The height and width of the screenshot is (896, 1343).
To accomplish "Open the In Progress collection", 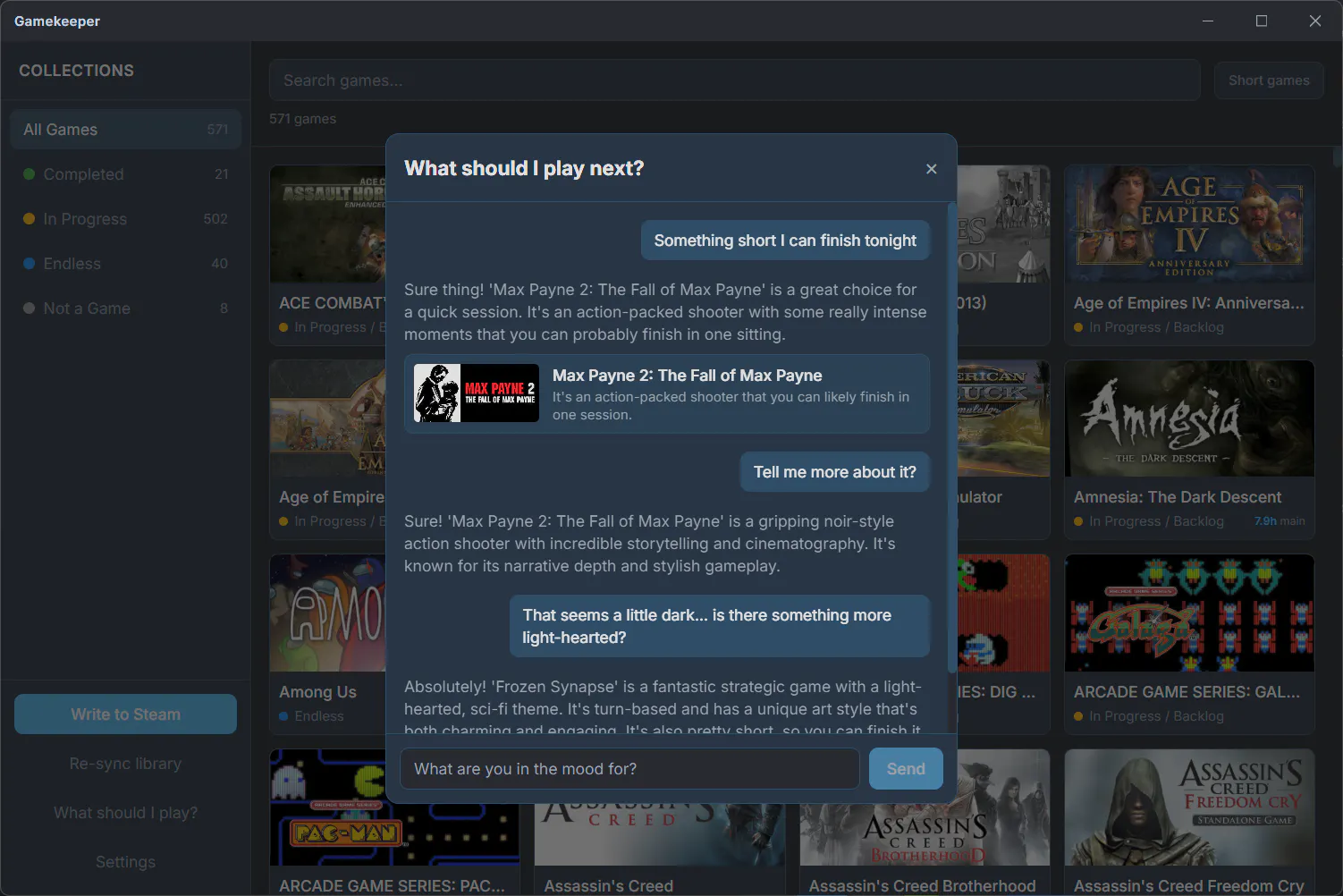I will 126,219.
